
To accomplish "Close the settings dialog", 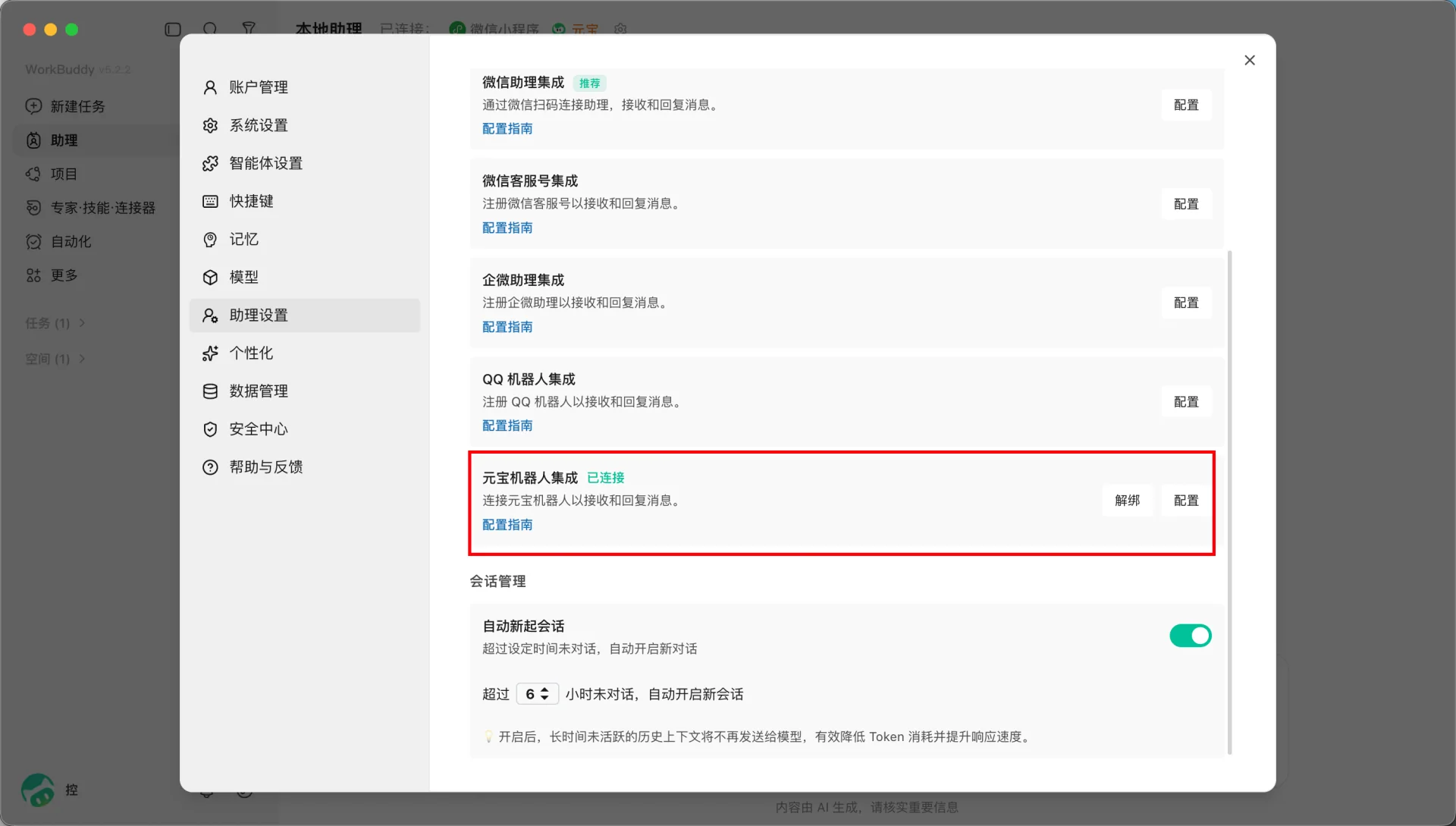I will point(1250,60).
